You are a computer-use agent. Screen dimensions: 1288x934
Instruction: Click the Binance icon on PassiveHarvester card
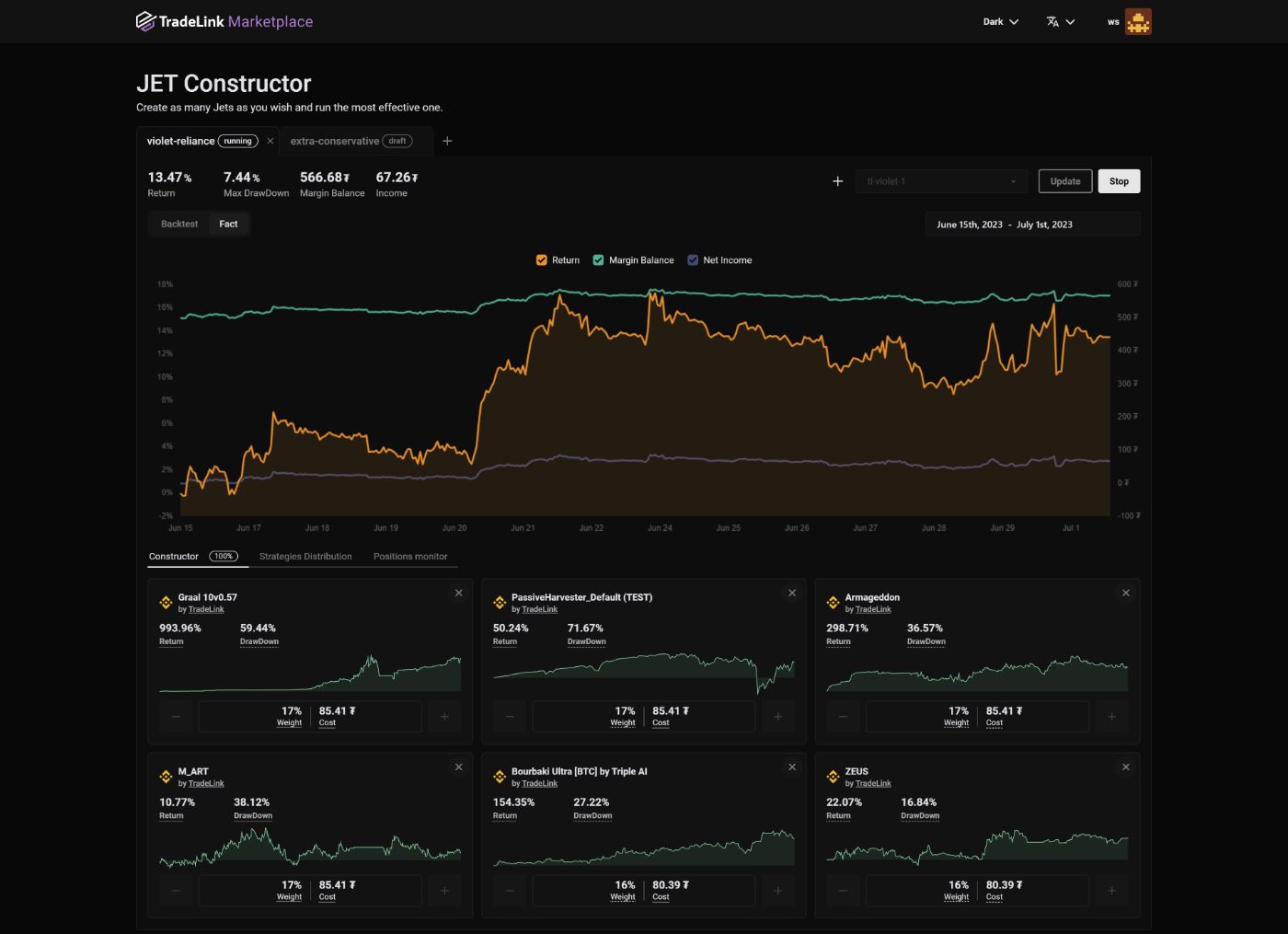[x=500, y=603]
